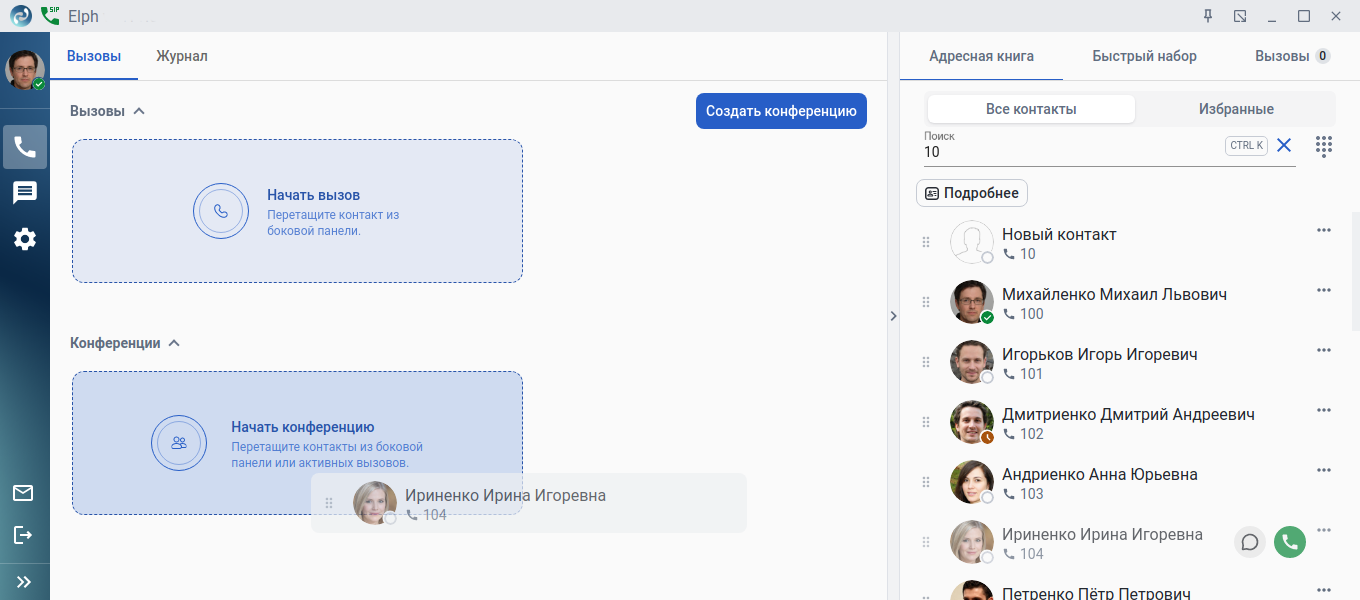Click avatar of Дмитриенко Дмитрий Андреевич
1360x600 pixels.
(x=971, y=422)
